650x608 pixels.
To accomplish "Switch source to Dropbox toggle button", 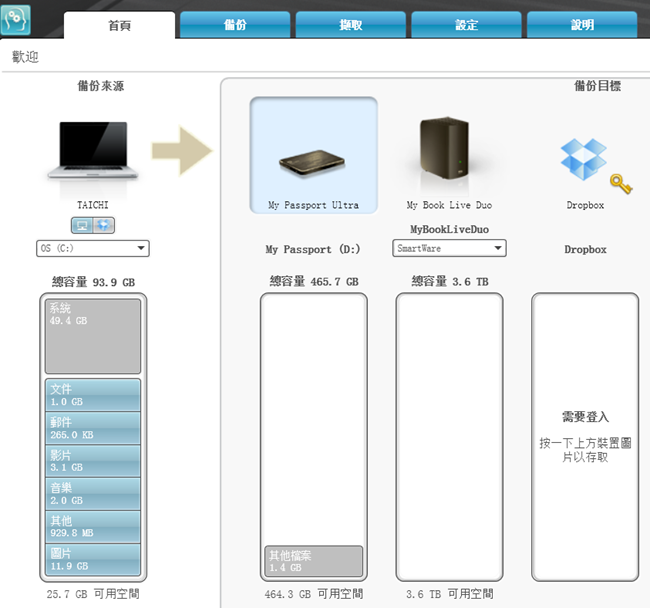I will pos(101,223).
